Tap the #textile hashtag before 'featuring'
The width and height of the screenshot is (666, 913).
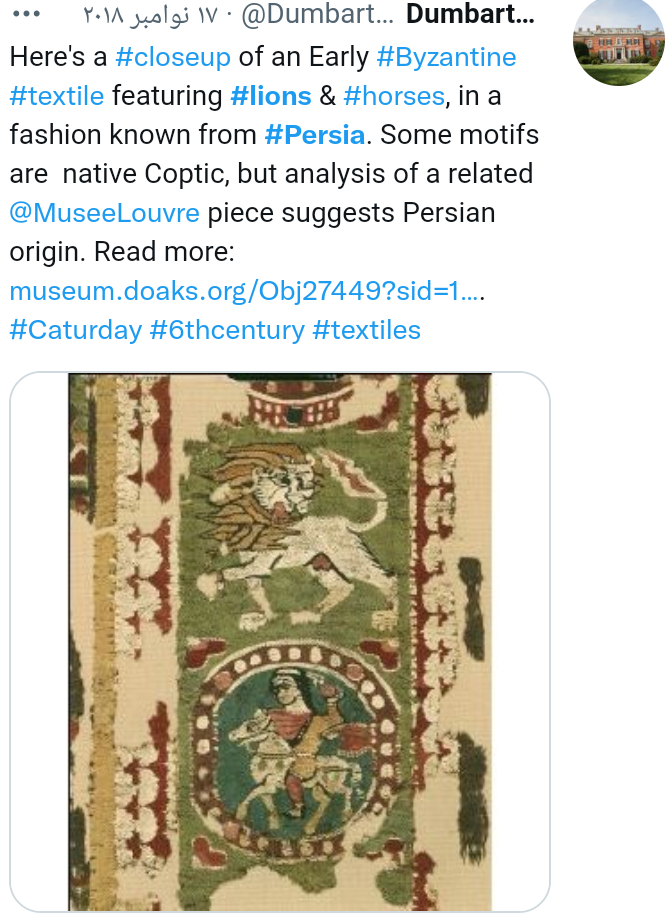[x=56, y=95]
